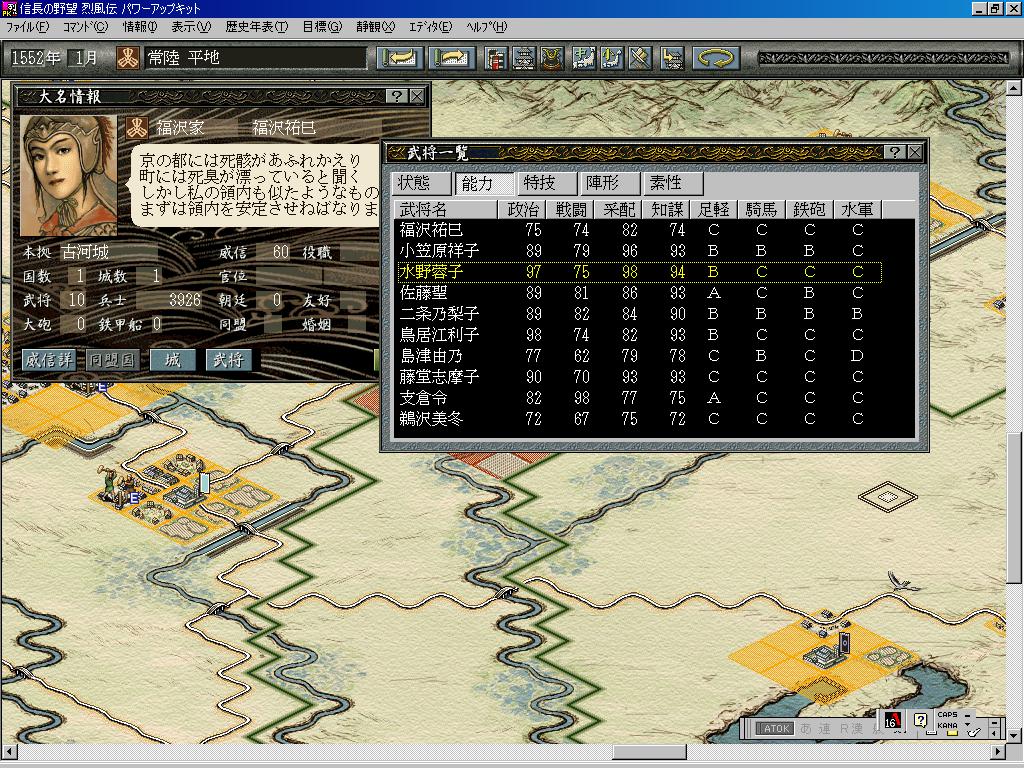Close the 武将一覧 window
This screenshot has width=1024, height=768.
(x=914, y=152)
